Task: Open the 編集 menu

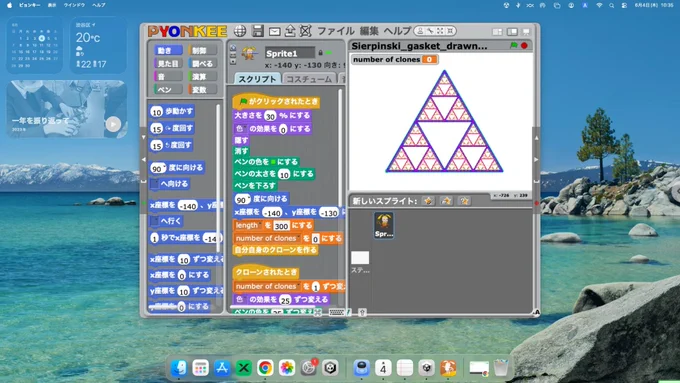Action: (x=369, y=31)
